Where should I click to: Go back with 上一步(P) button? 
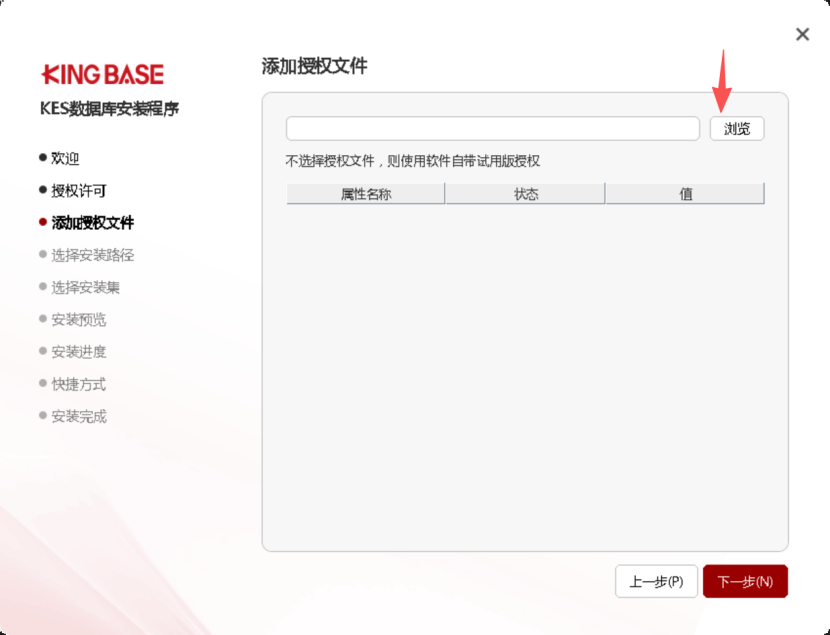[x=656, y=581]
